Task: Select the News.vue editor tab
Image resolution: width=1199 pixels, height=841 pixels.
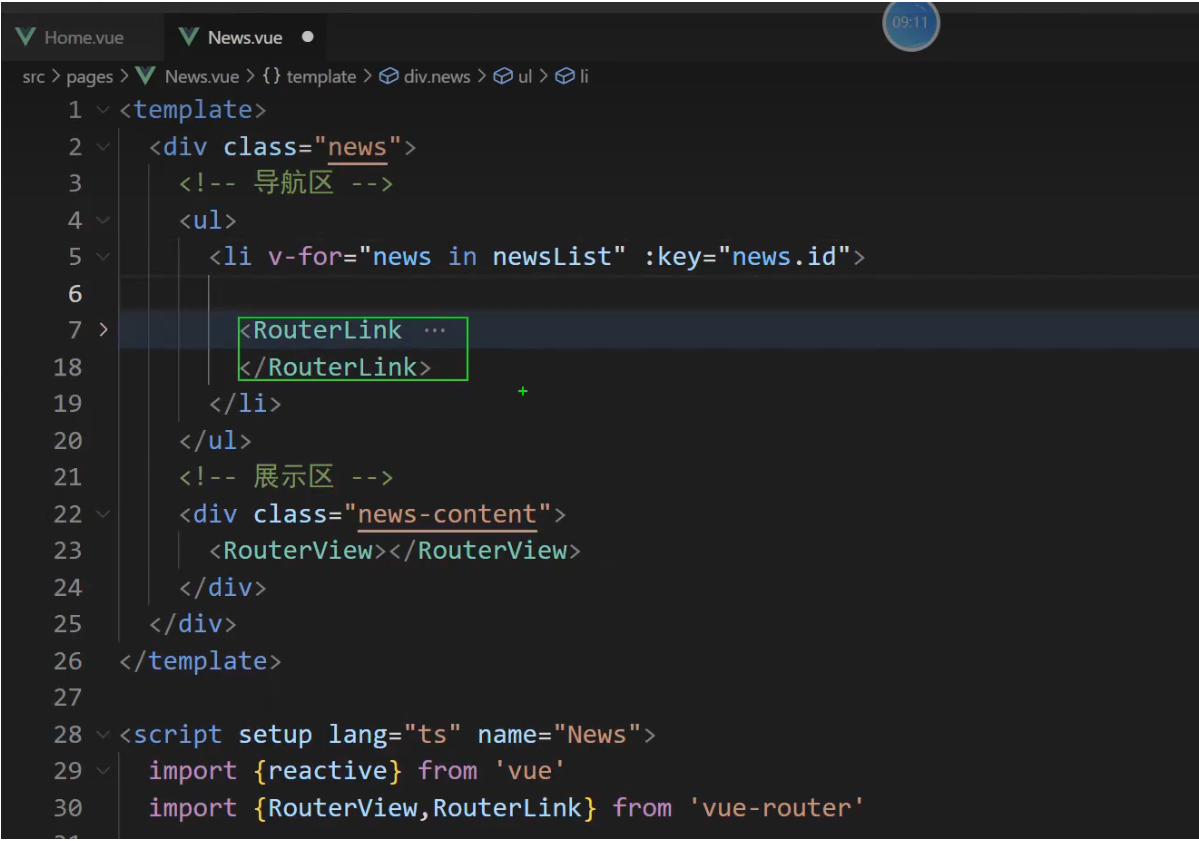Action: pyautogui.click(x=245, y=37)
